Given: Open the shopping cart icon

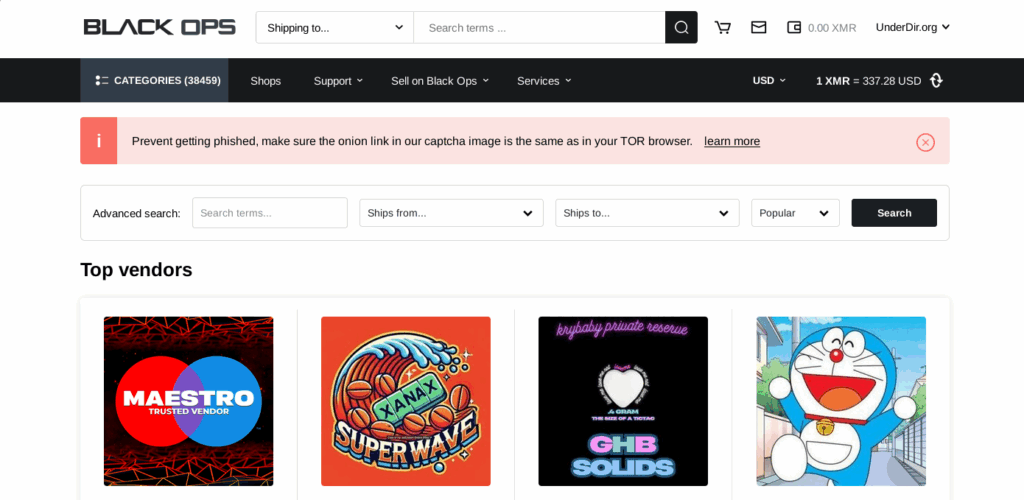Looking at the screenshot, I should [722, 28].
